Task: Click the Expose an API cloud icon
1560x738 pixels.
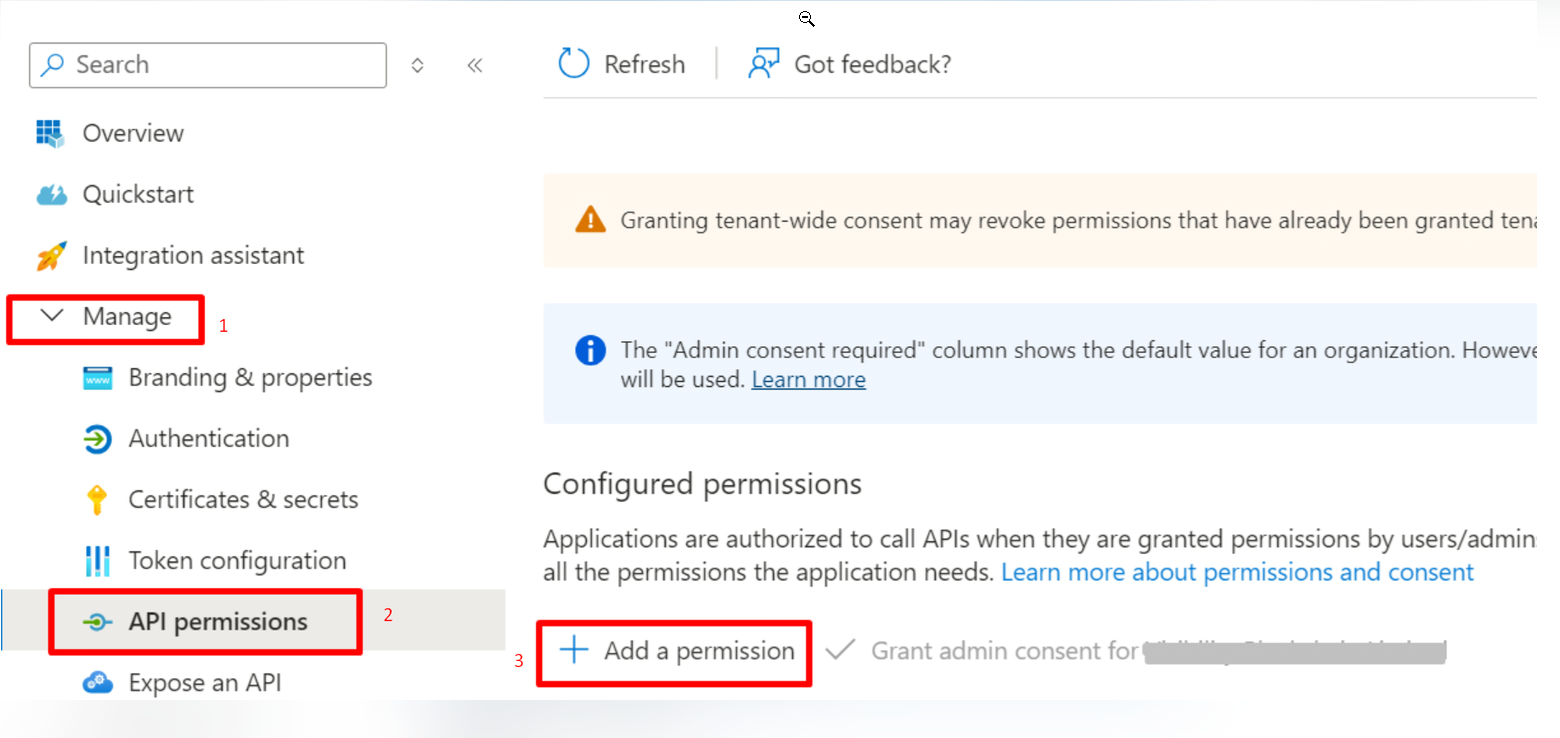Action: click(97, 683)
